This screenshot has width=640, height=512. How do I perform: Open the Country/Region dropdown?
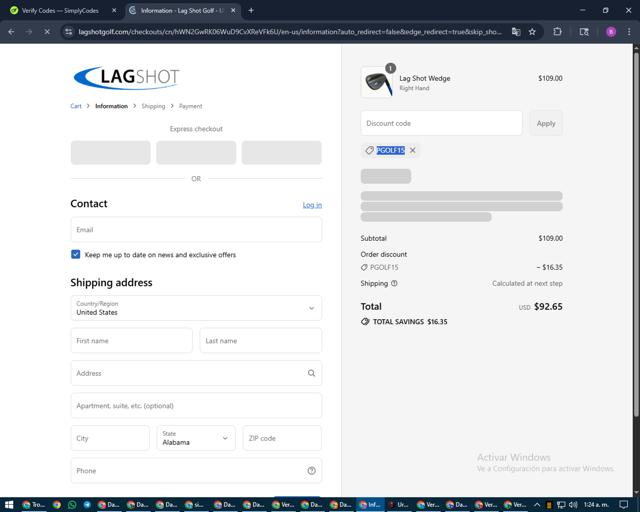pos(196,308)
